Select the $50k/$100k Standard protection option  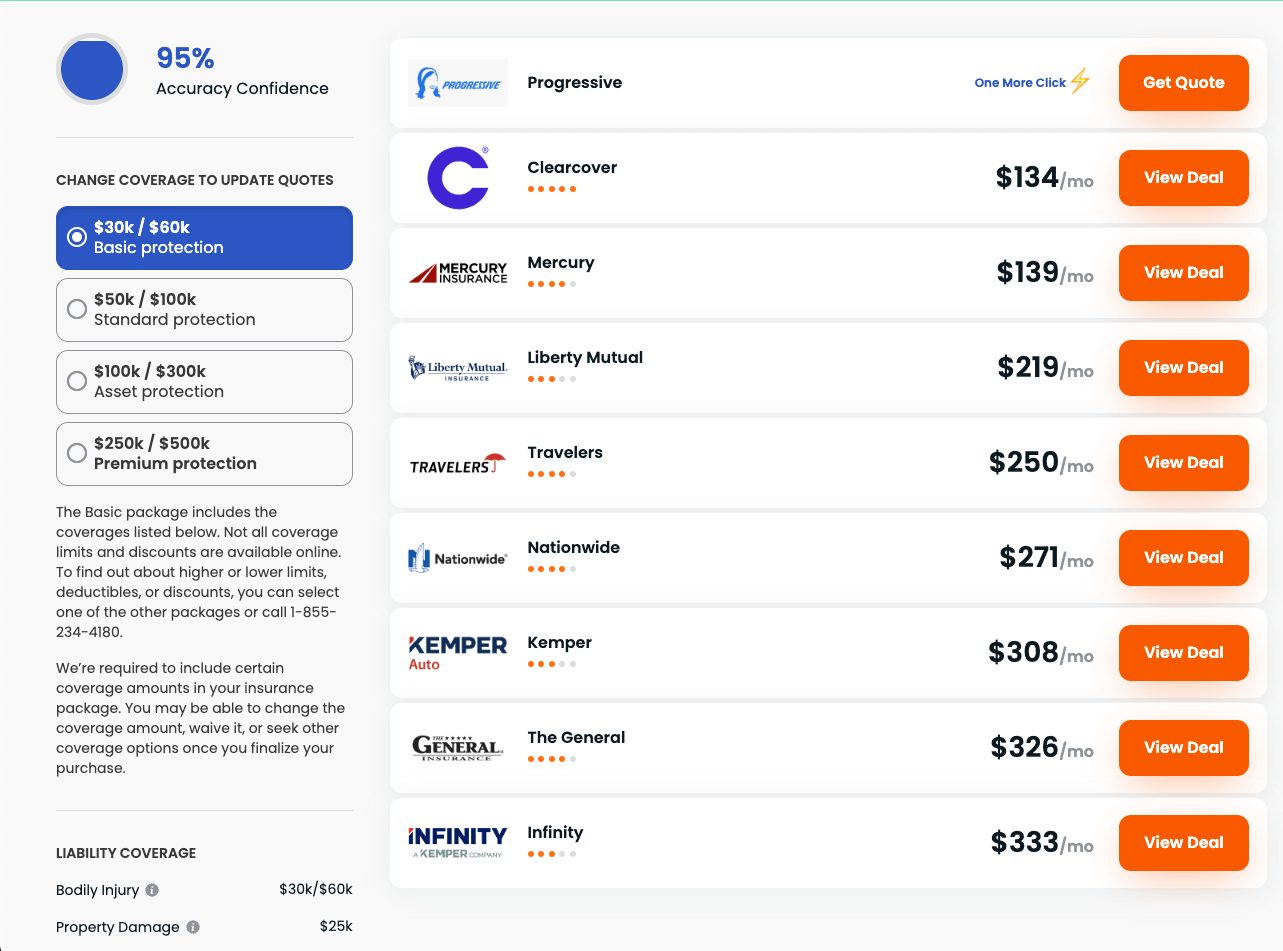[x=76, y=309]
